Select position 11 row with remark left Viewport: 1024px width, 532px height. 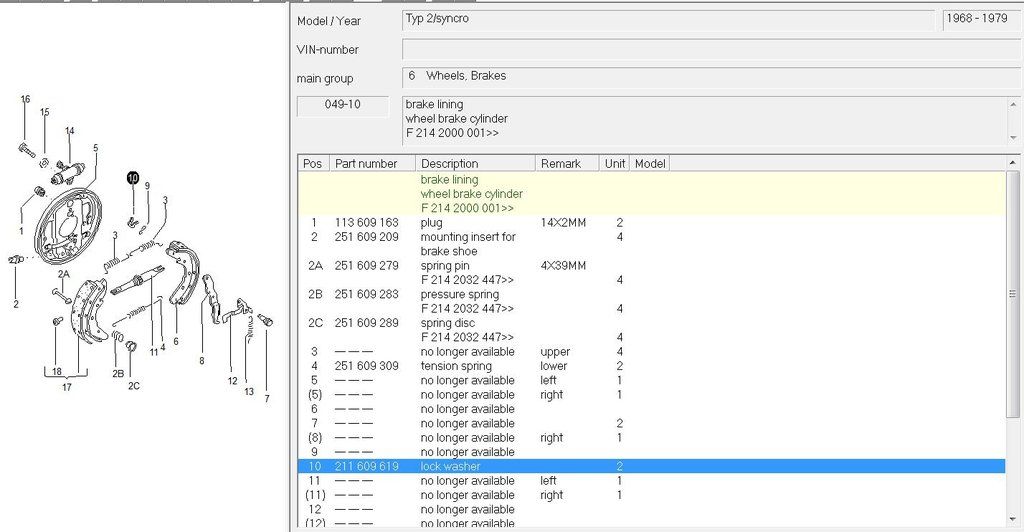point(651,481)
